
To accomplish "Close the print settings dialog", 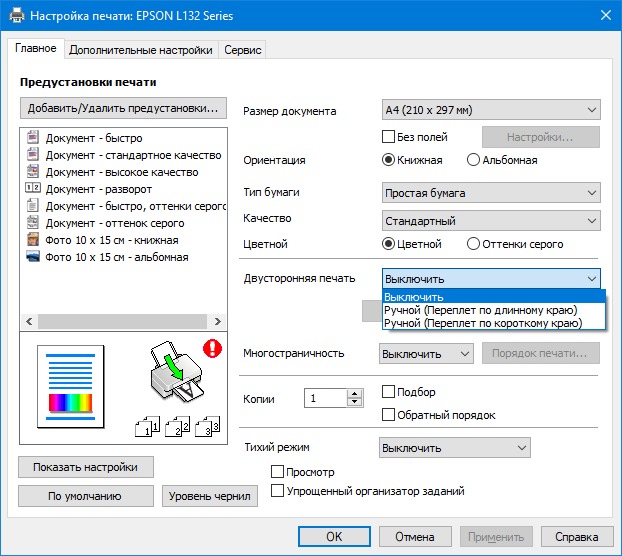I will click(x=605, y=15).
